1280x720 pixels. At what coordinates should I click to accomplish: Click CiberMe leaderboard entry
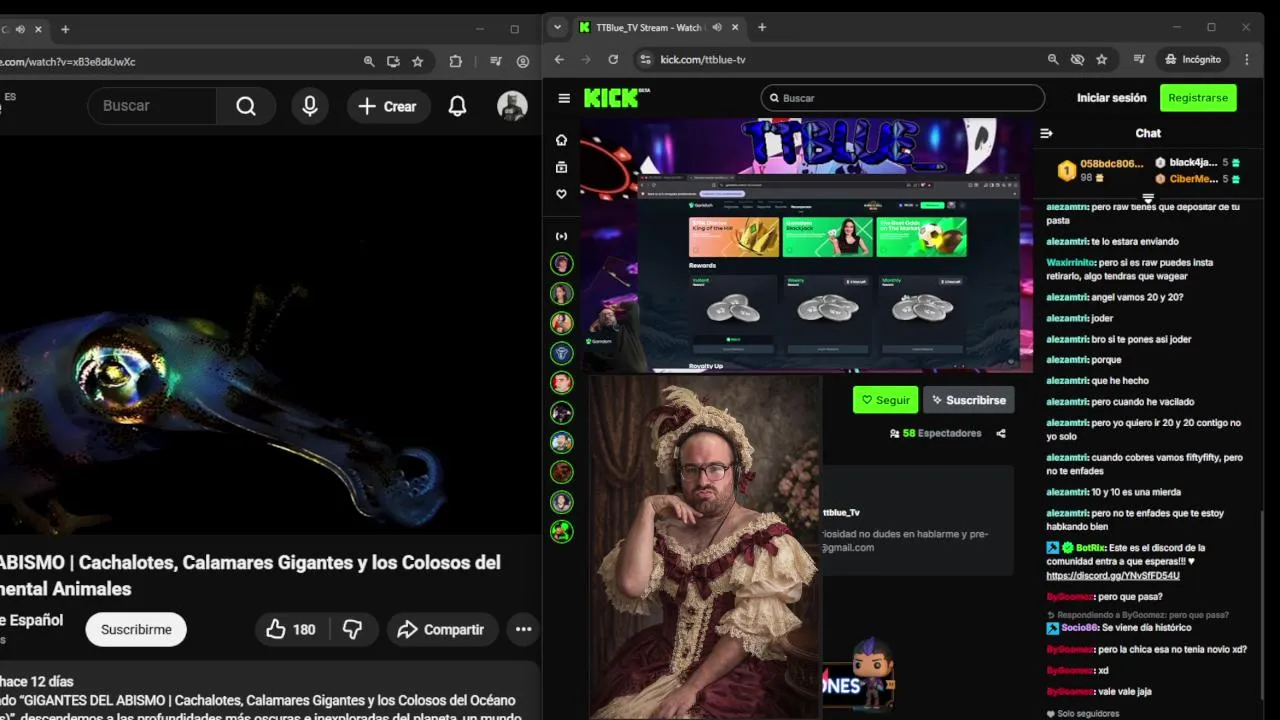click(1197, 179)
